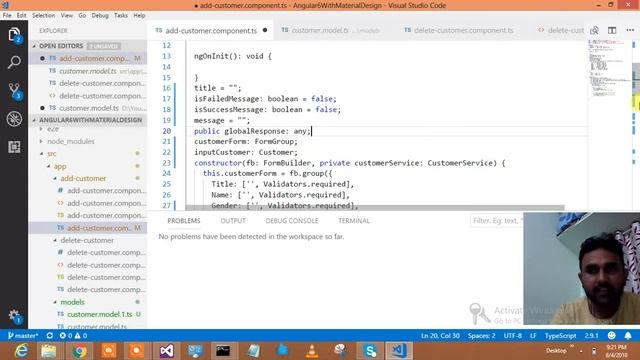Click the feedback smiley in status bar

pyautogui.click(x=611, y=336)
